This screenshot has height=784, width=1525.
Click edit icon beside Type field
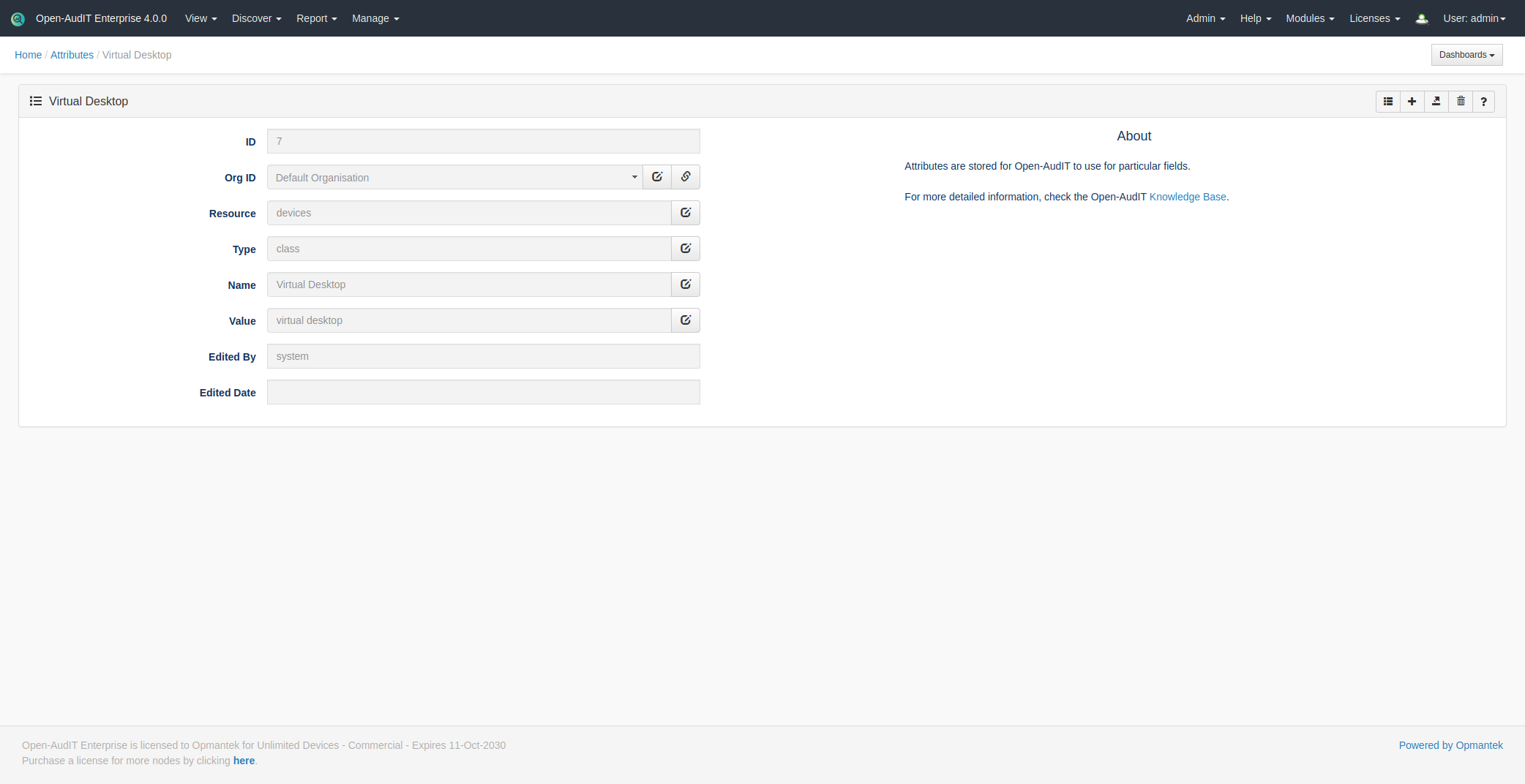tap(686, 249)
